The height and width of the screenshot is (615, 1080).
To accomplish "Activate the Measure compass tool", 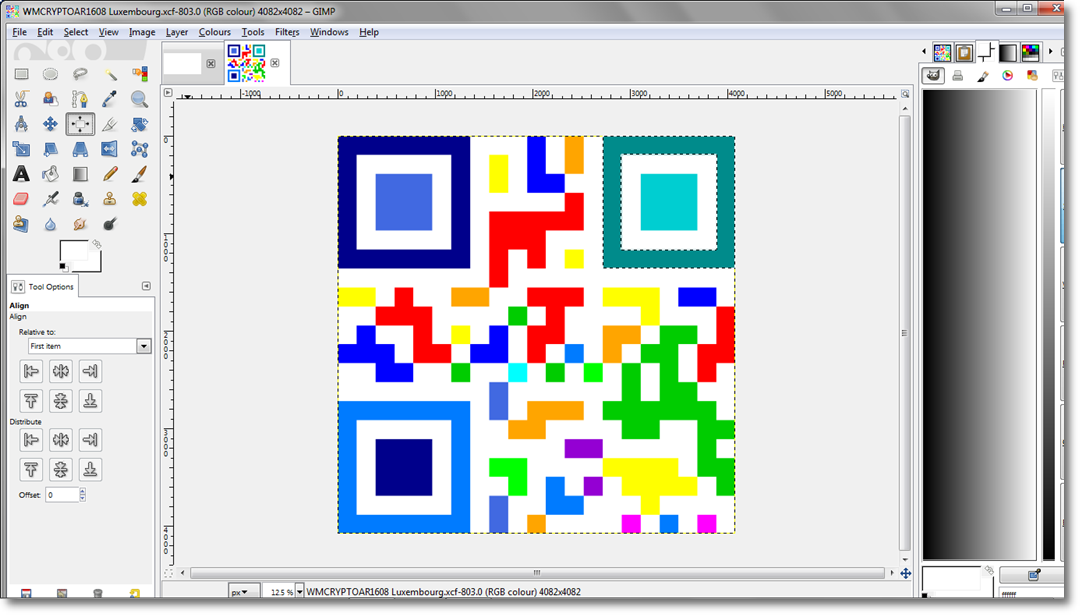I will [x=21, y=124].
